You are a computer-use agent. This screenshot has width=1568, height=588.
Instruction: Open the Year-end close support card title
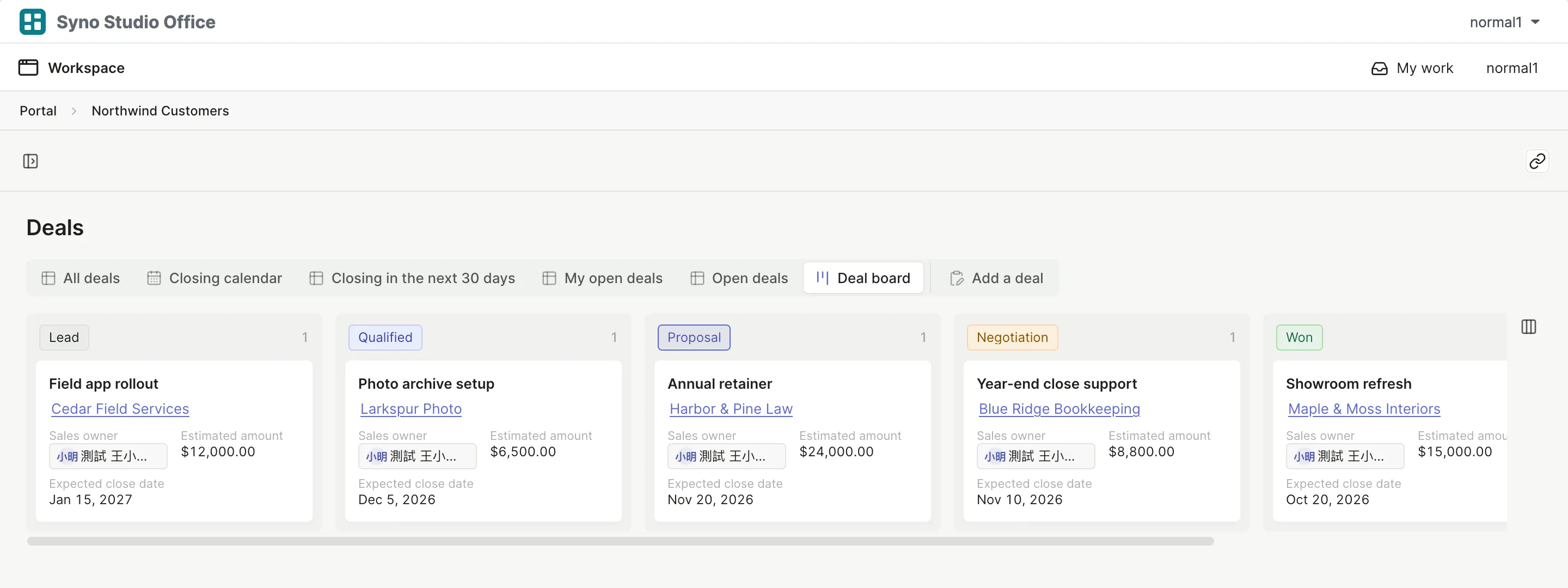1057,383
